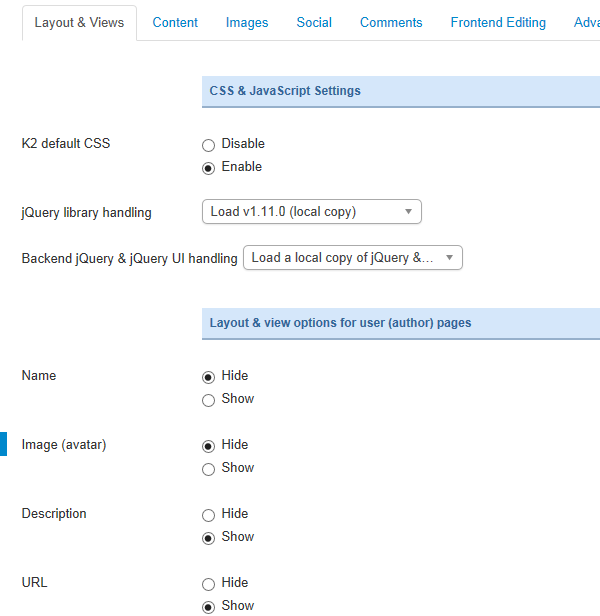Select Show for Description
Image resolution: width=600 pixels, height=616 pixels.
click(208, 538)
